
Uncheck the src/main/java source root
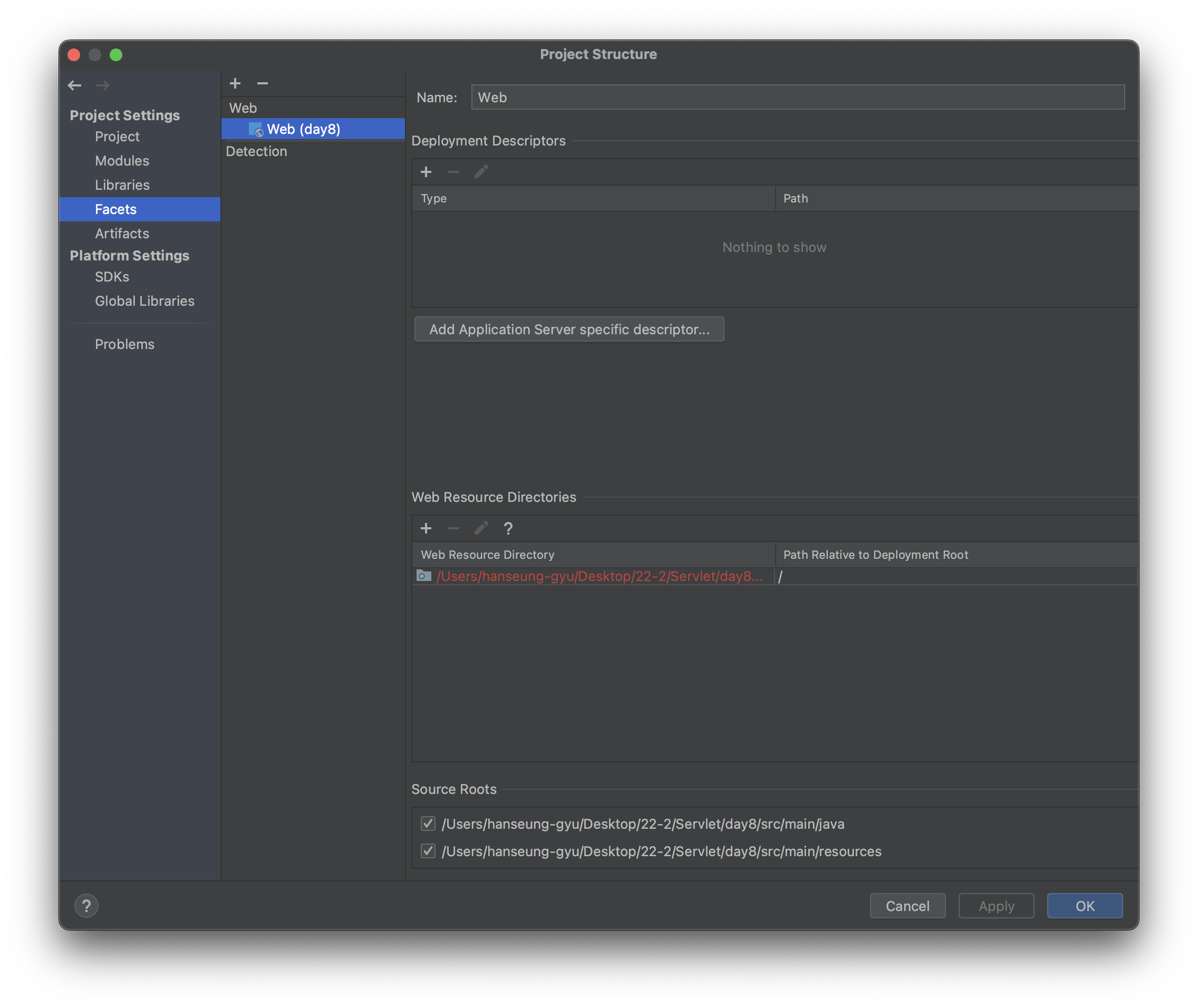428,823
